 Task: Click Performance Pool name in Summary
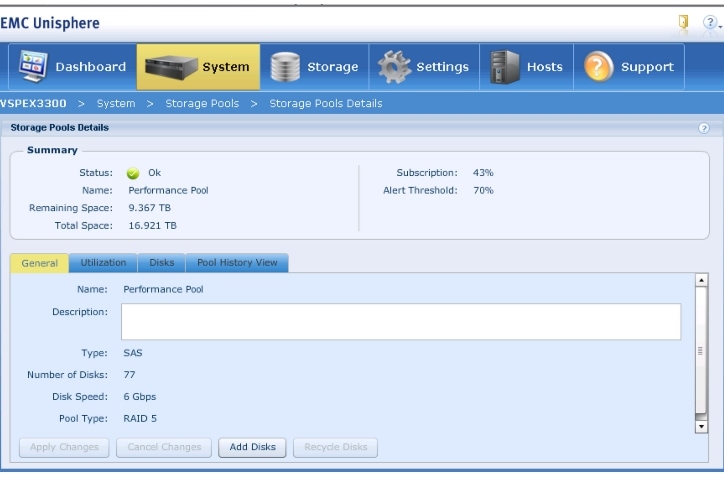click(x=168, y=190)
